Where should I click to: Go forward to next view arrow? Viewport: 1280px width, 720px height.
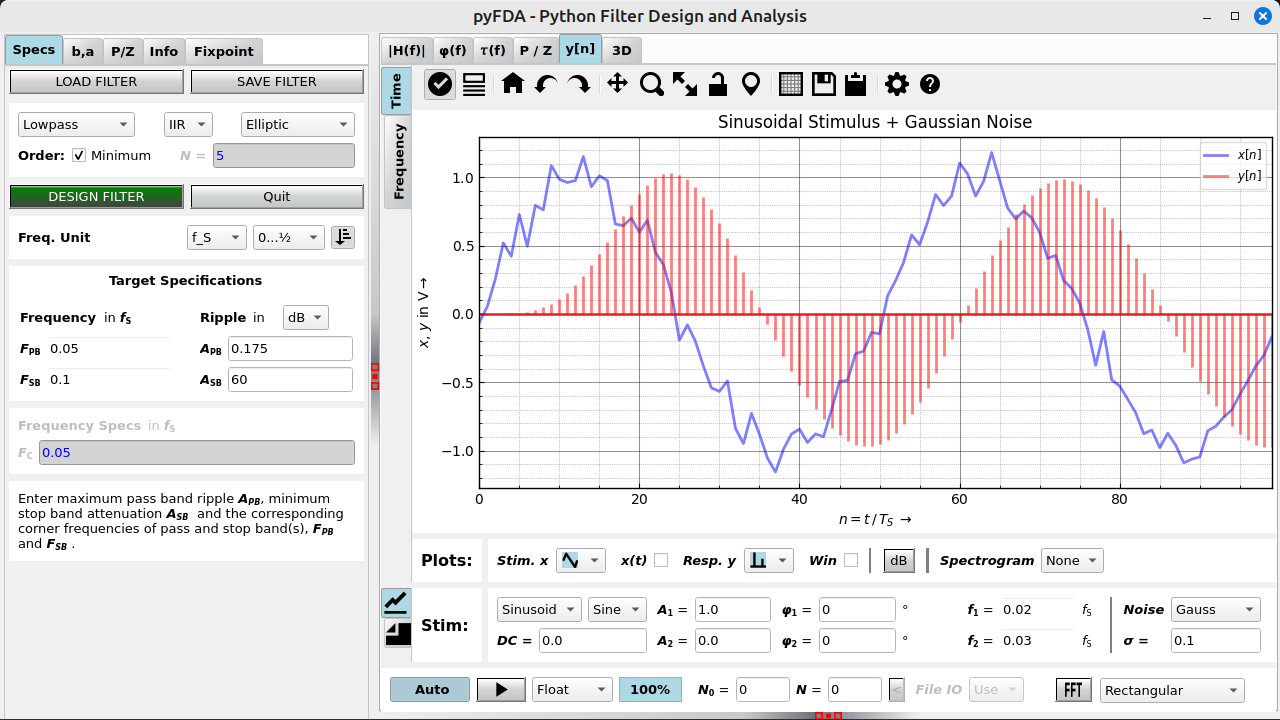(x=579, y=84)
